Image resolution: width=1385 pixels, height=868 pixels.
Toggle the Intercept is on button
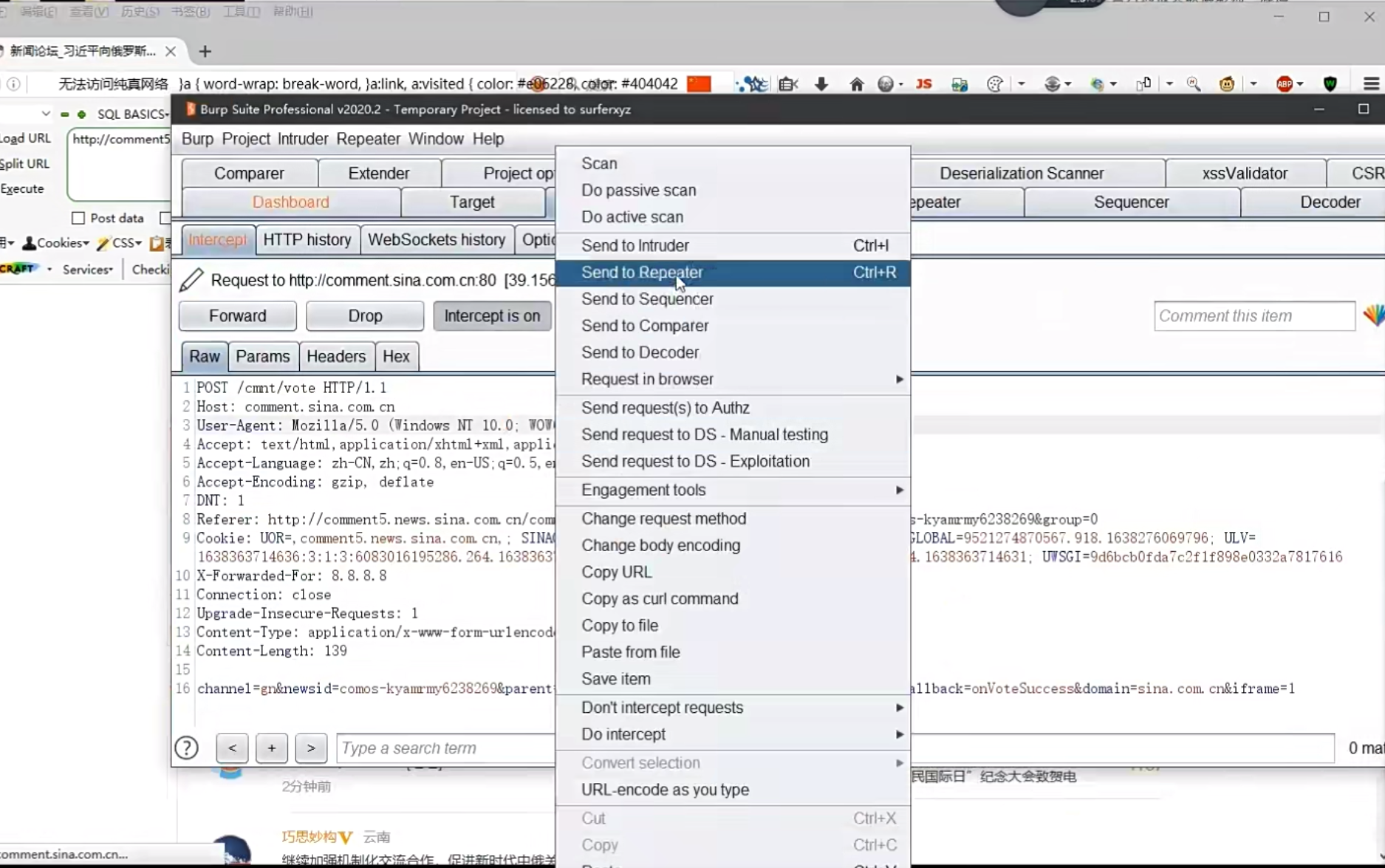pyautogui.click(x=492, y=315)
